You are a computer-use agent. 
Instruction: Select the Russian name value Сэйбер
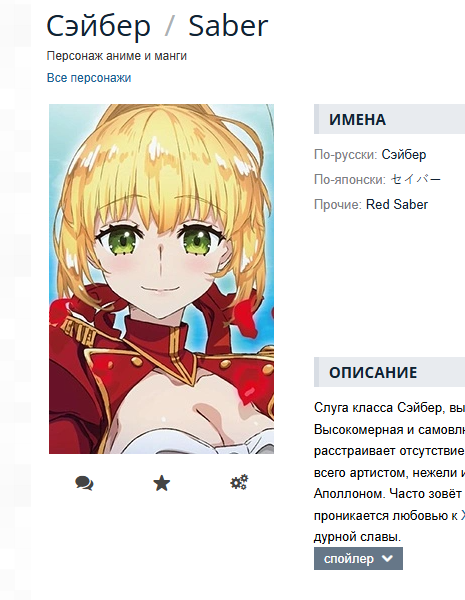point(404,155)
